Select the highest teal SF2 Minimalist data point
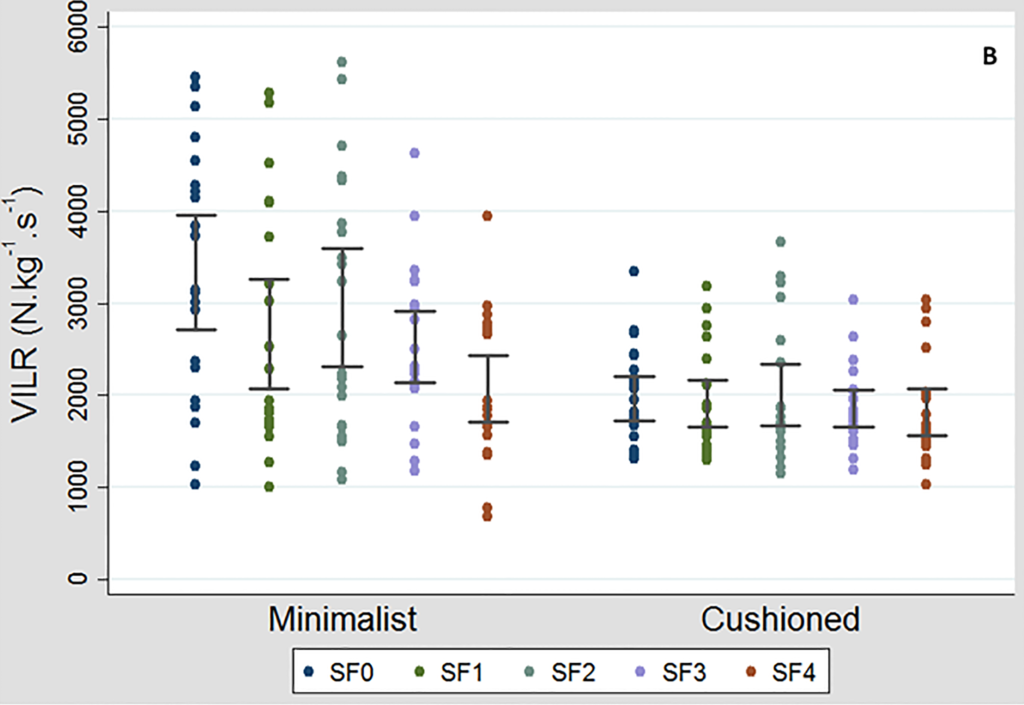Screen dimensions: 1024x705 [x=342, y=62]
